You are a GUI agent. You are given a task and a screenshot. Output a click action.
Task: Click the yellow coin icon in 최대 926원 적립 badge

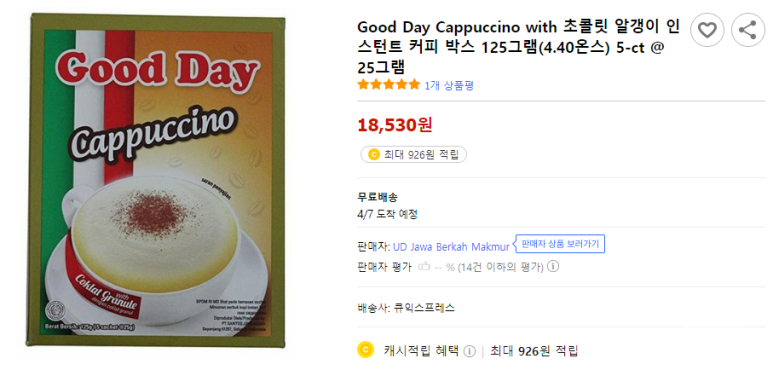point(373,155)
